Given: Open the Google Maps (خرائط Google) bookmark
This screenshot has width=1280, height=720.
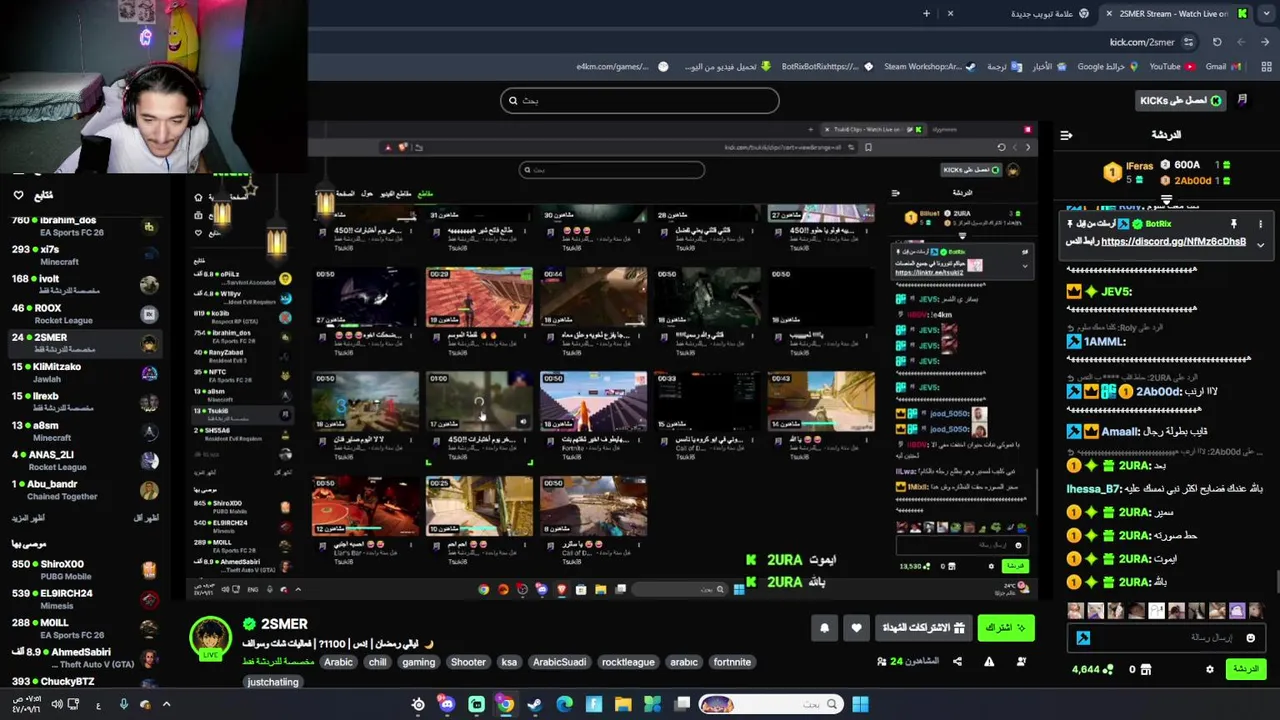Looking at the screenshot, I should [1107, 67].
